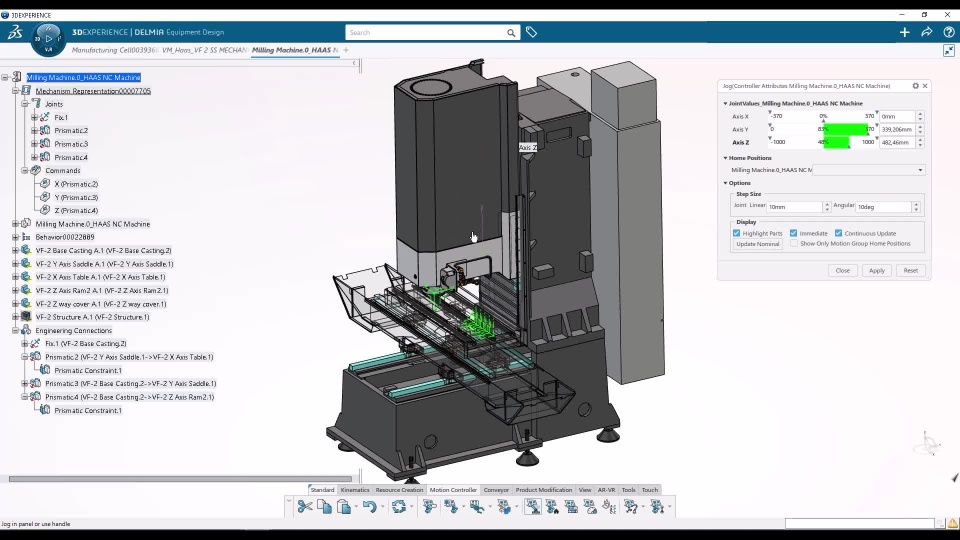Click the Close button in Jog panel
Viewport: 960px width, 540px height.
coord(842,271)
